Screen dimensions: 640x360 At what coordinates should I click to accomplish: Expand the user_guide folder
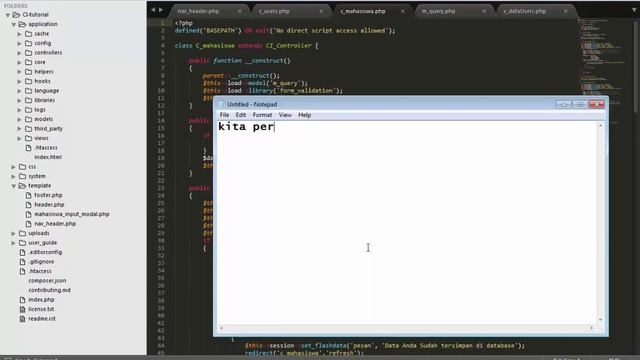click(x=13, y=243)
